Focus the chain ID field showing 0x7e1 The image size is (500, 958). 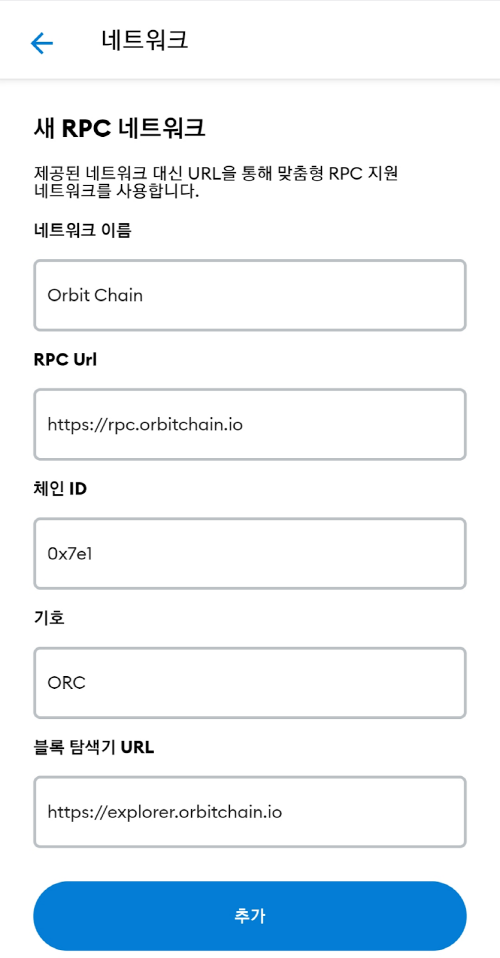(250, 554)
